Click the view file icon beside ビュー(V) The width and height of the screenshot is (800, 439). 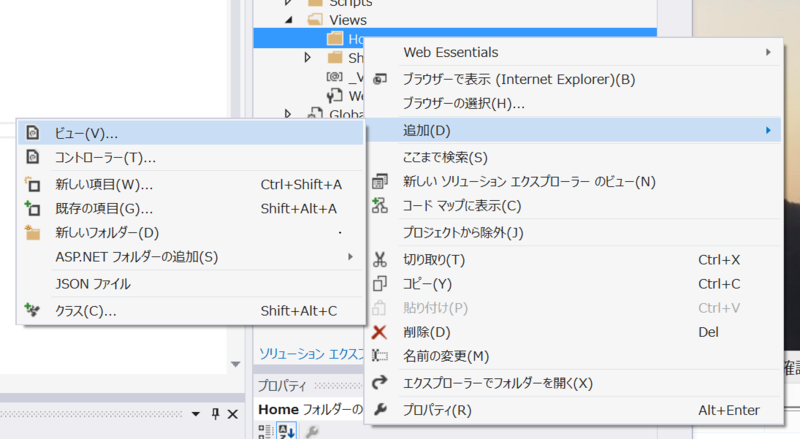[x=33, y=133]
